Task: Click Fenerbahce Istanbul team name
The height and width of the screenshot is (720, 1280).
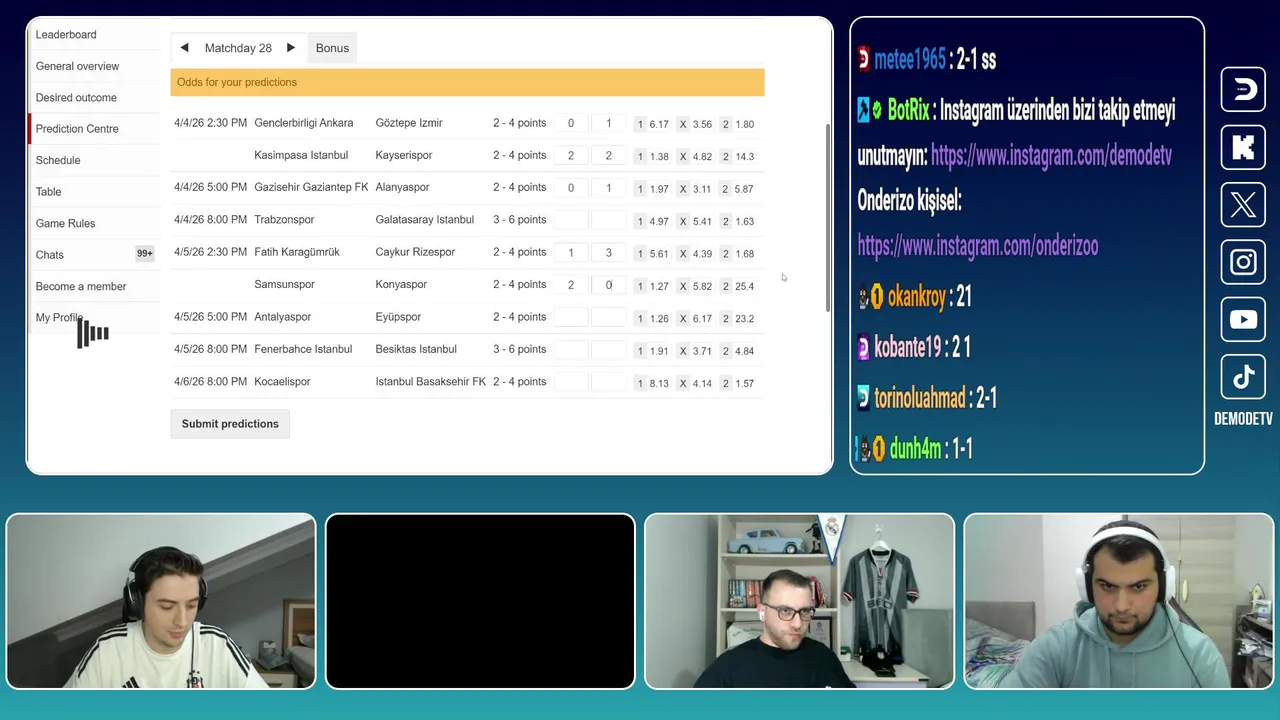Action: [303, 349]
